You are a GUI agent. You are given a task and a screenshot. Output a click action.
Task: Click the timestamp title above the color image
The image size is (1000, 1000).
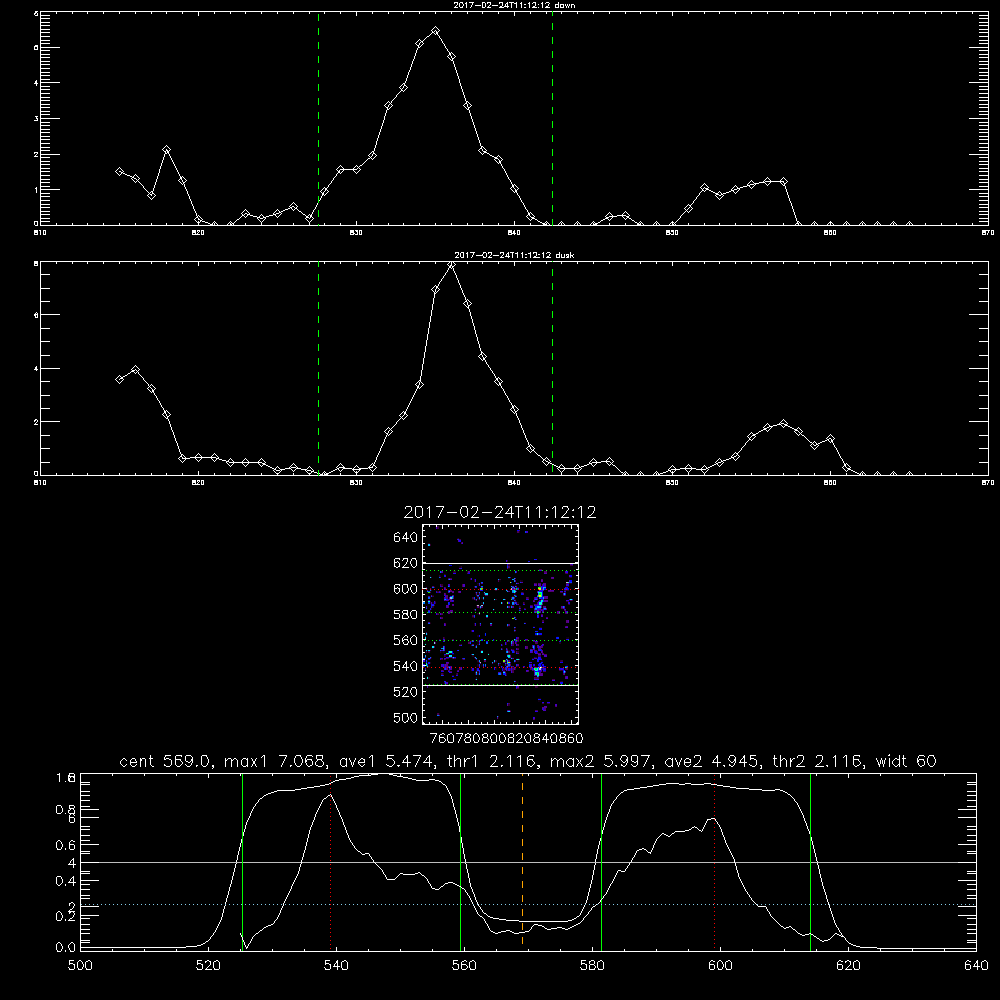500,512
